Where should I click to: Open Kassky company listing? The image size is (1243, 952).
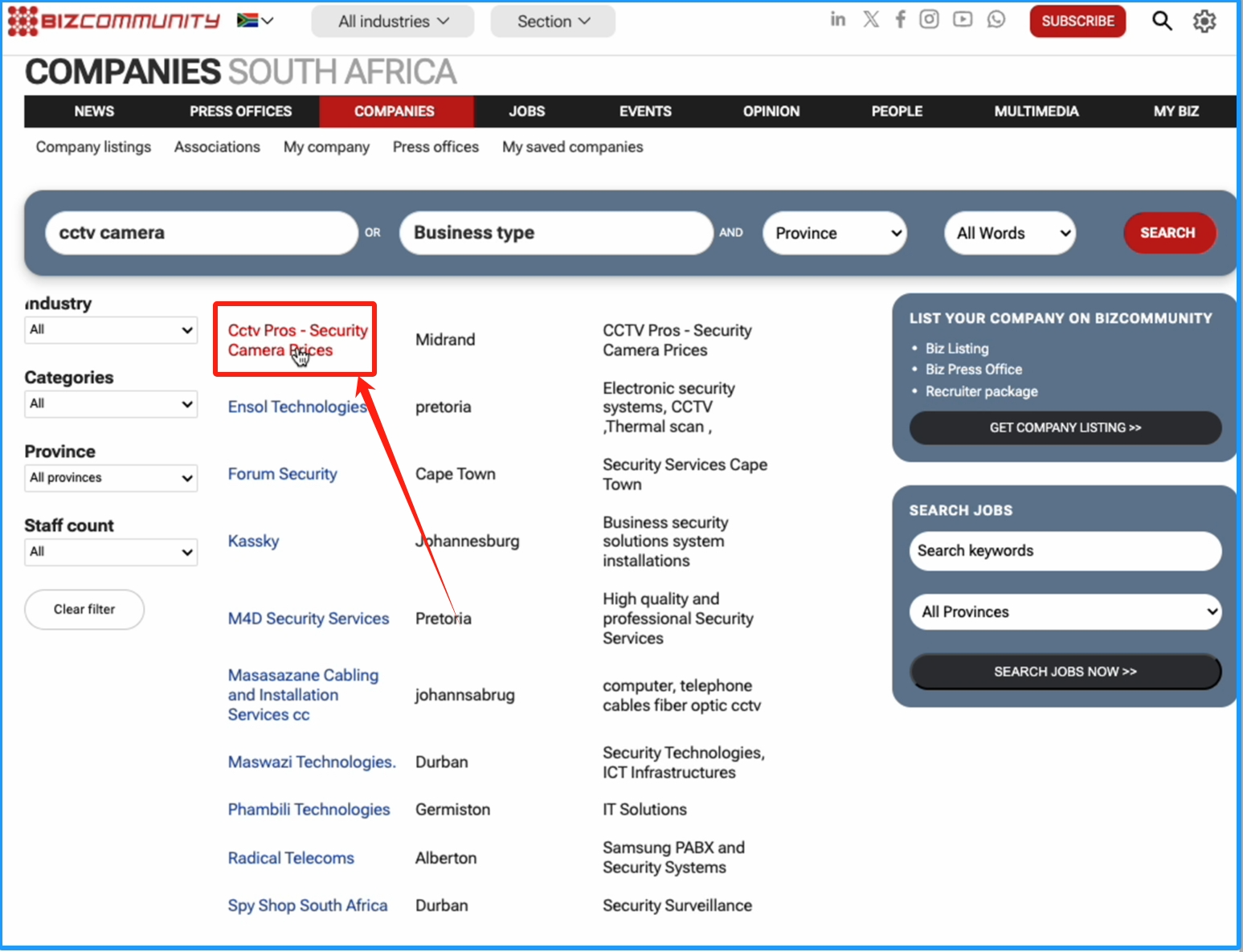pyautogui.click(x=253, y=541)
